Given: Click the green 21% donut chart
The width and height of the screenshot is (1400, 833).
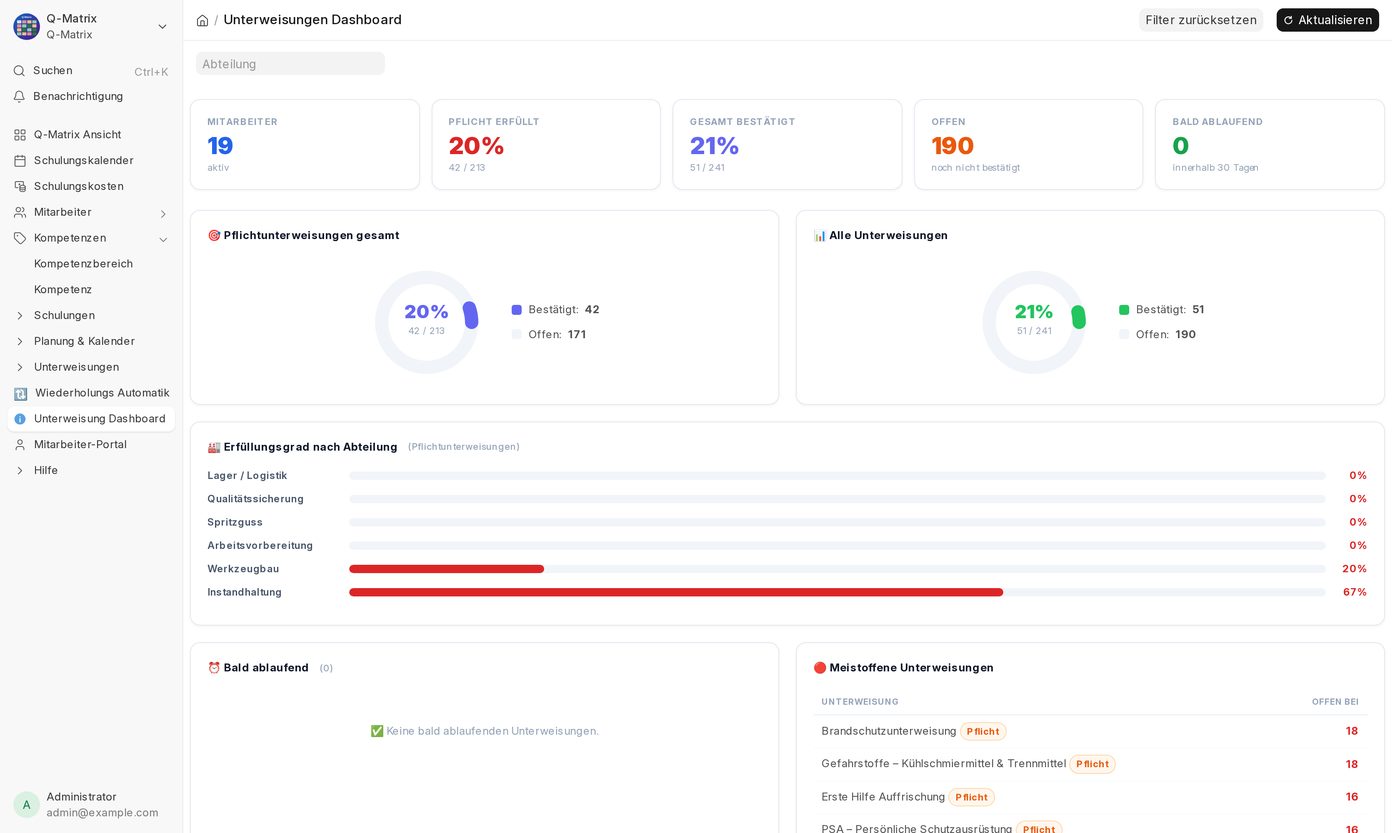Looking at the screenshot, I should (1034, 322).
